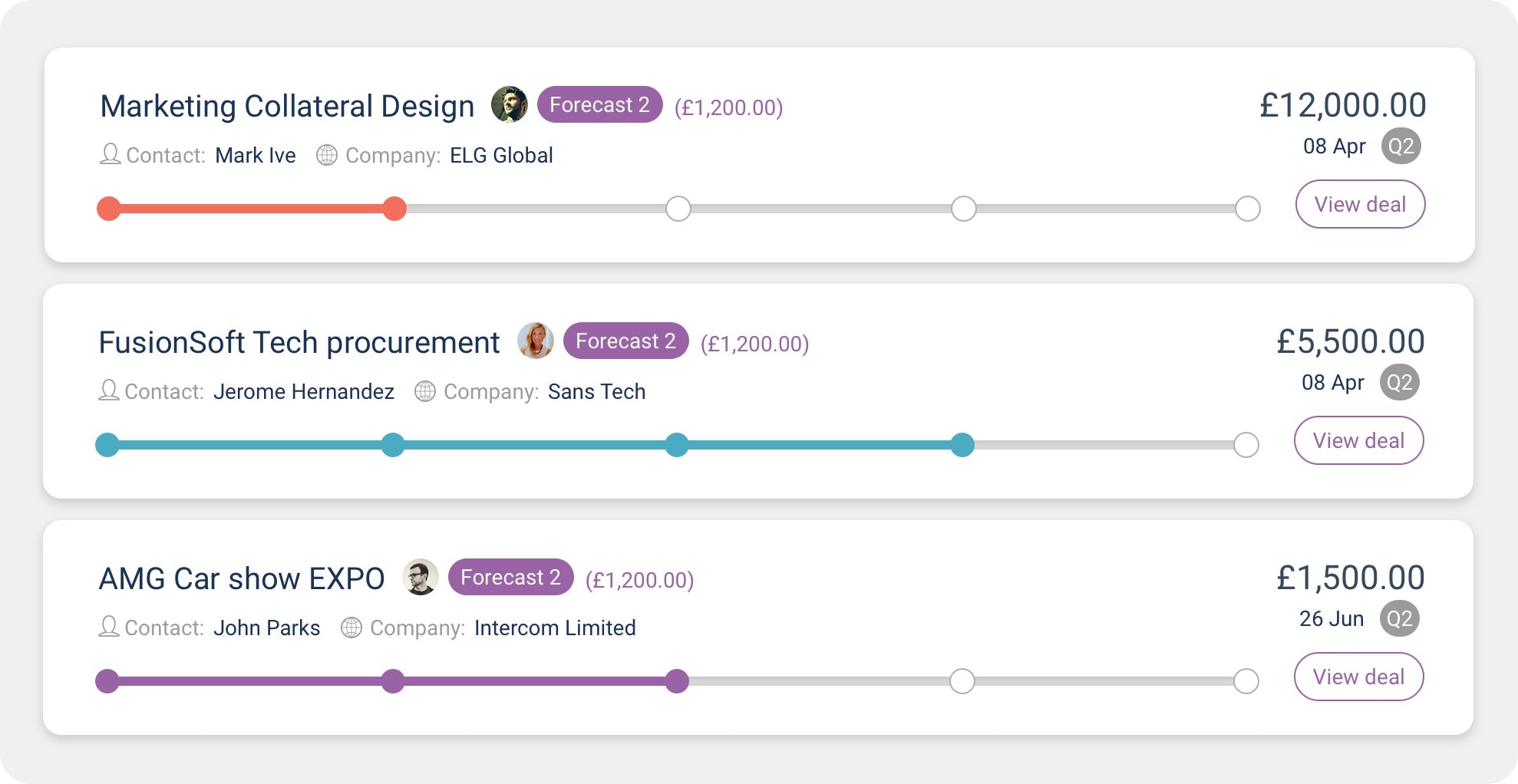Screen dimensions: 1518x784
Task: Click the £12,000.00 deal value
Action: (1343, 105)
